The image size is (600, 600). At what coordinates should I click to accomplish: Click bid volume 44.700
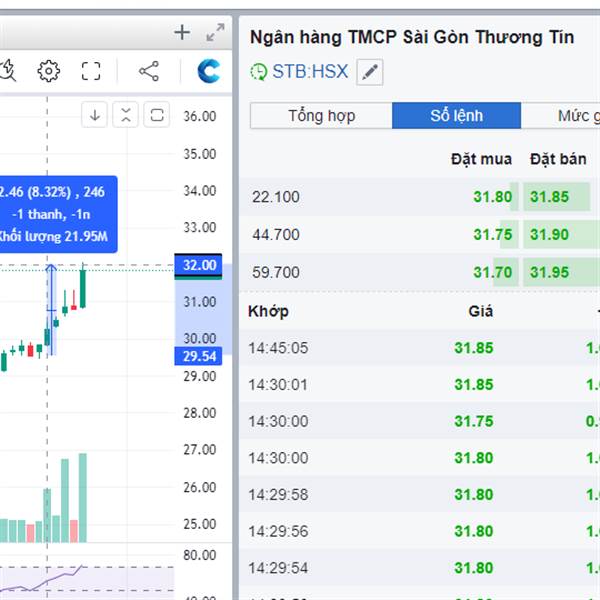click(x=276, y=235)
